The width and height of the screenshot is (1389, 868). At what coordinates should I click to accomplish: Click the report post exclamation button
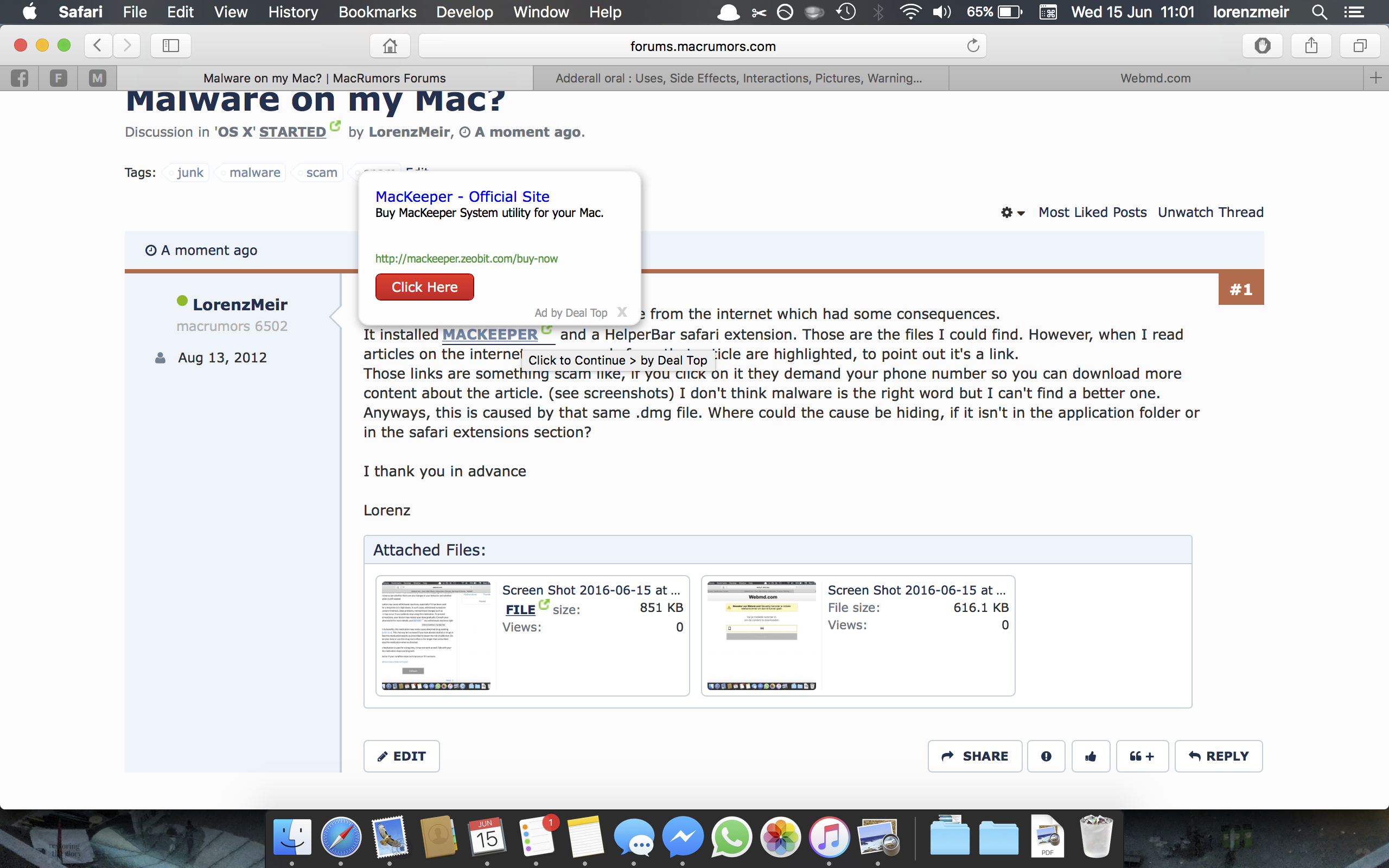tap(1046, 756)
